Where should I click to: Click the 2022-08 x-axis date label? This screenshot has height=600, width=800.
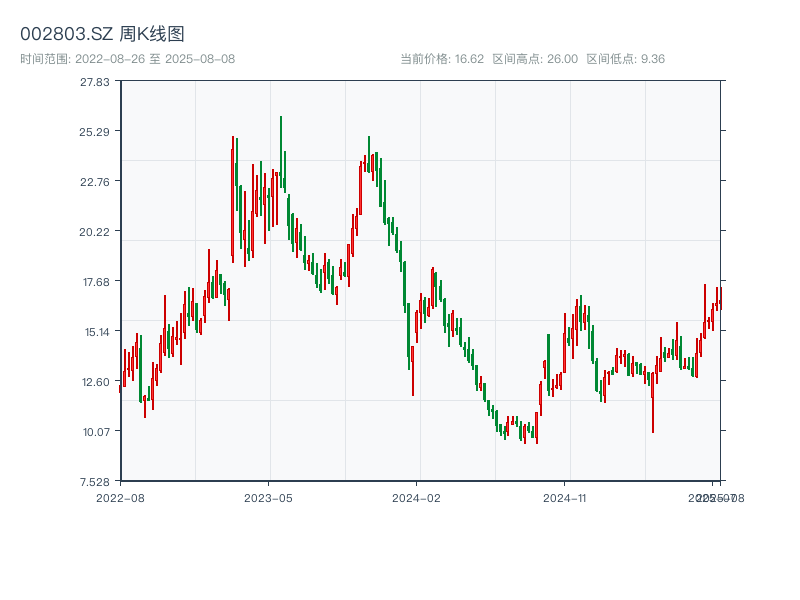tap(120, 497)
